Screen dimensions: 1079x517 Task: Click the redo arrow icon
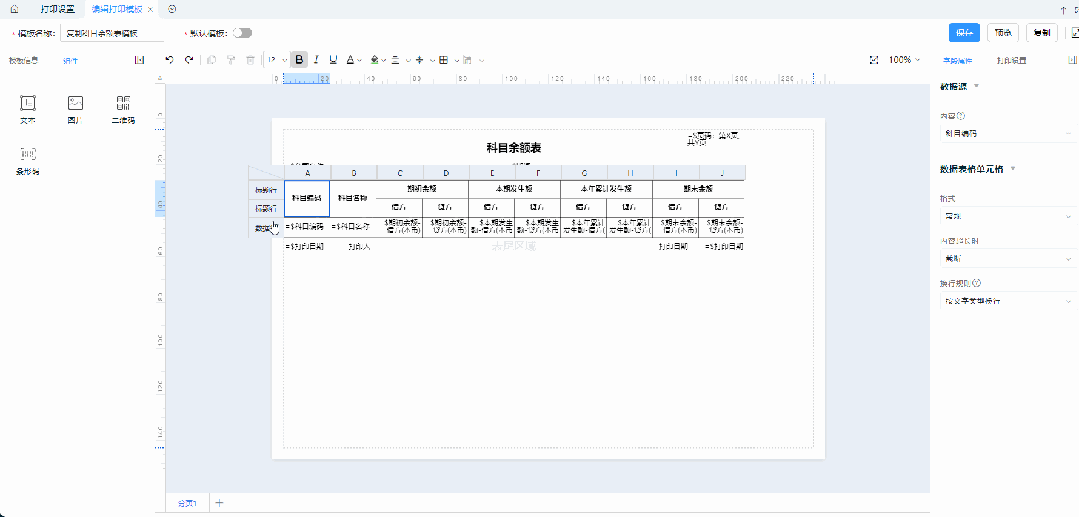point(186,60)
